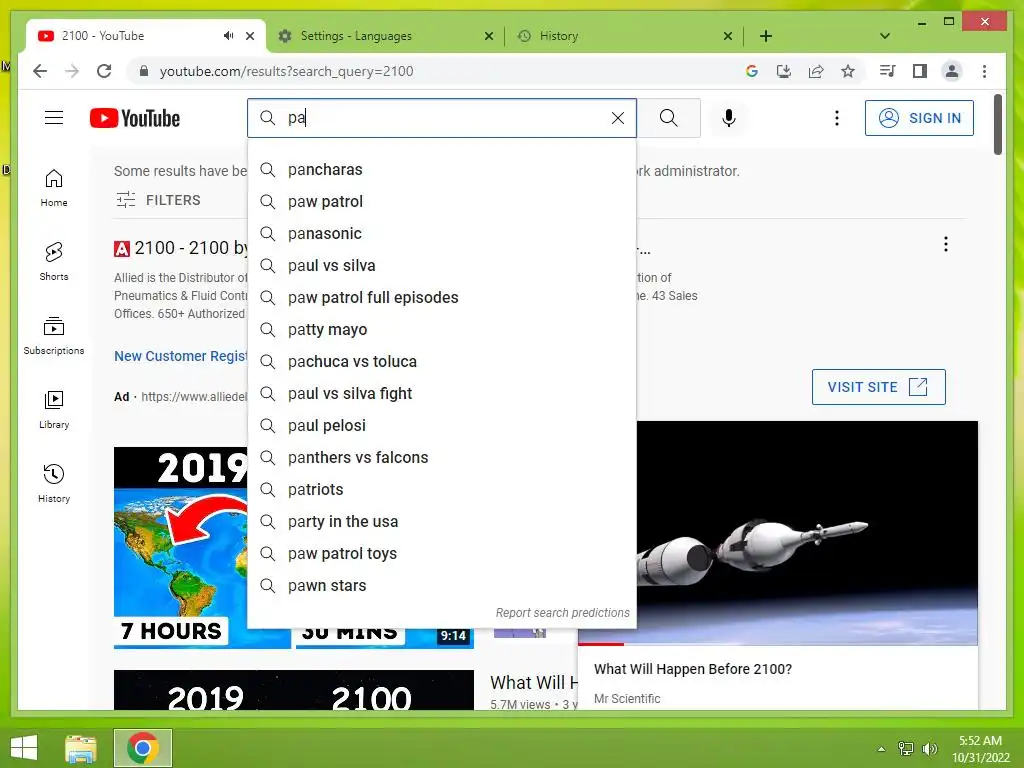The width and height of the screenshot is (1024, 768).
Task: Open the Home sidebar item
Action: [54, 188]
